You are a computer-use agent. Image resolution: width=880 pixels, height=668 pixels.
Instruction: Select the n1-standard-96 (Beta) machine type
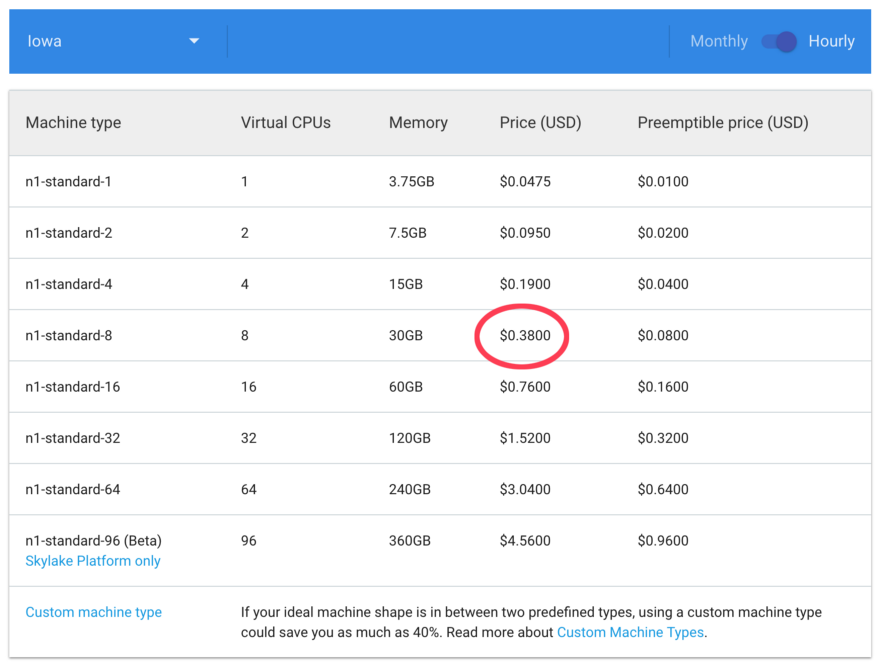pyautogui.click(x=93, y=541)
